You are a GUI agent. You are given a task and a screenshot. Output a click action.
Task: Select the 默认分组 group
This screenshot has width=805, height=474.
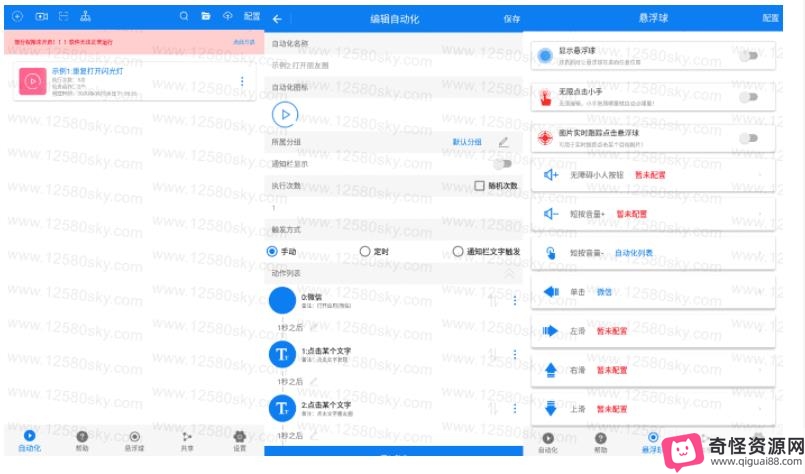[467, 142]
